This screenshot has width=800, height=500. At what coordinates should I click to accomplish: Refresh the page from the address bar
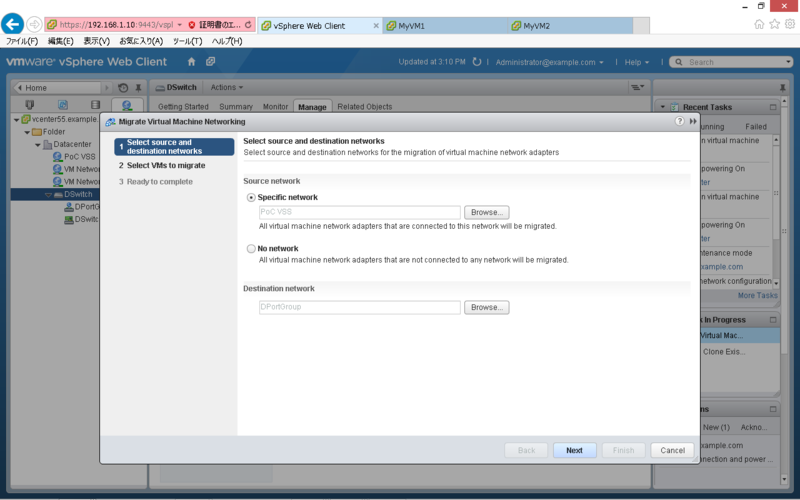pyautogui.click(x=248, y=24)
